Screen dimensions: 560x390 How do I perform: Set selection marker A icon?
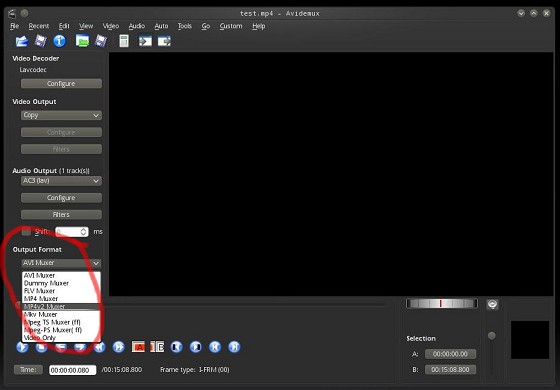click(x=138, y=346)
